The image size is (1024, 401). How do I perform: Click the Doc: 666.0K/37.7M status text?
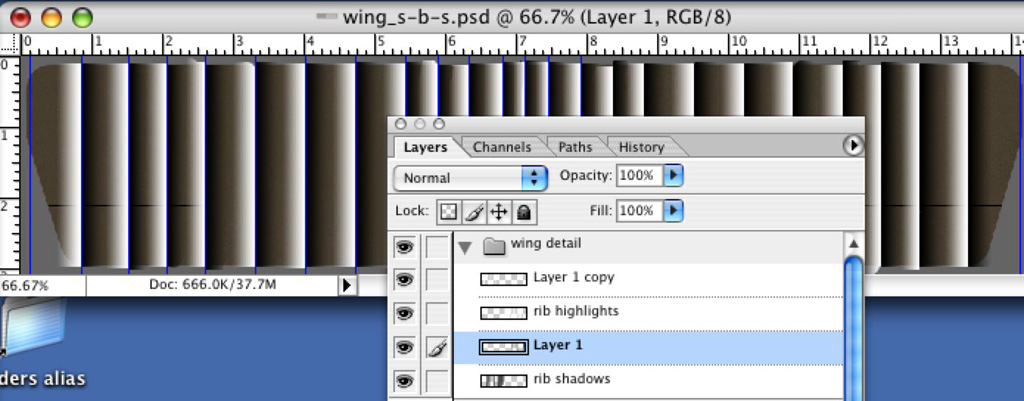click(212, 285)
